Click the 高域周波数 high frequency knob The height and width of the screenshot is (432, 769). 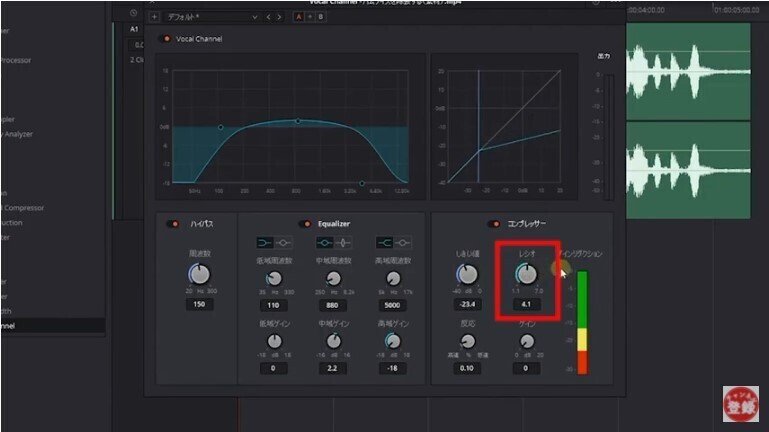[x=393, y=279]
